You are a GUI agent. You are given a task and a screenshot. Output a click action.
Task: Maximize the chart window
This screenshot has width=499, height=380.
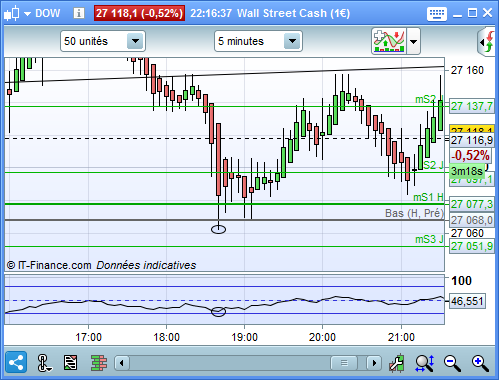tap(472, 13)
